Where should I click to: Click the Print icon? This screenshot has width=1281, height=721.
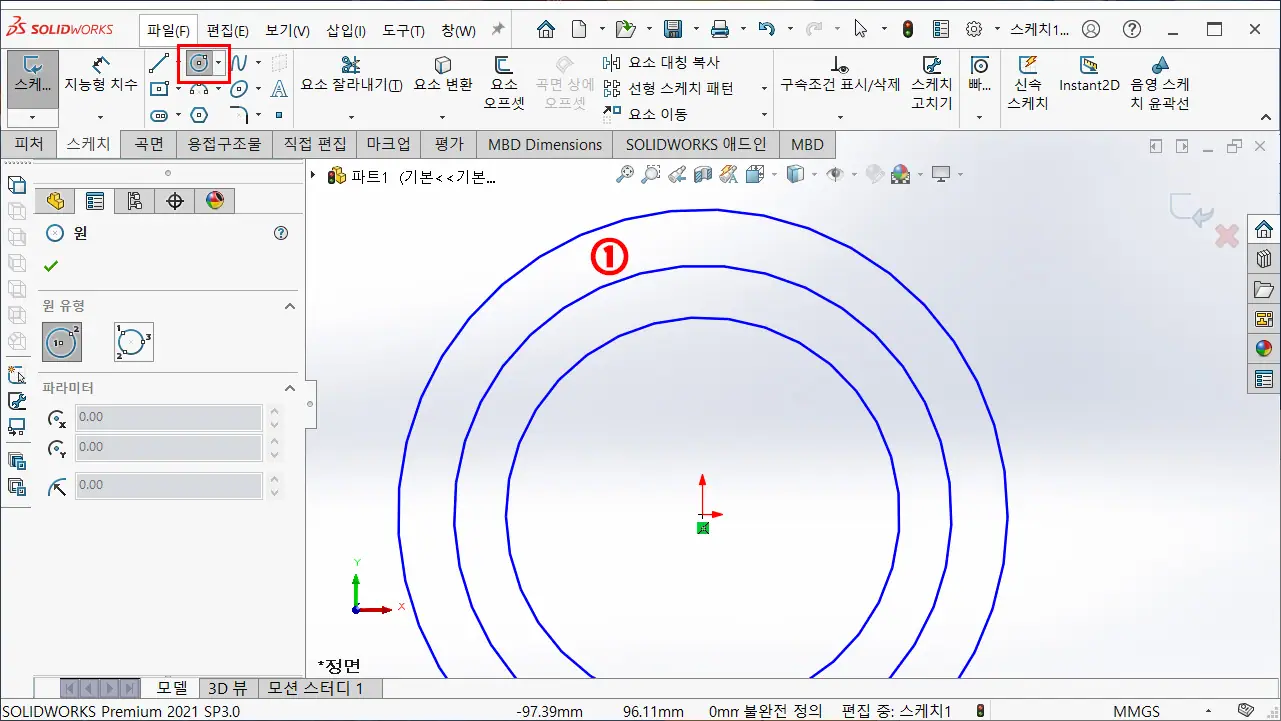[x=719, y=29]
